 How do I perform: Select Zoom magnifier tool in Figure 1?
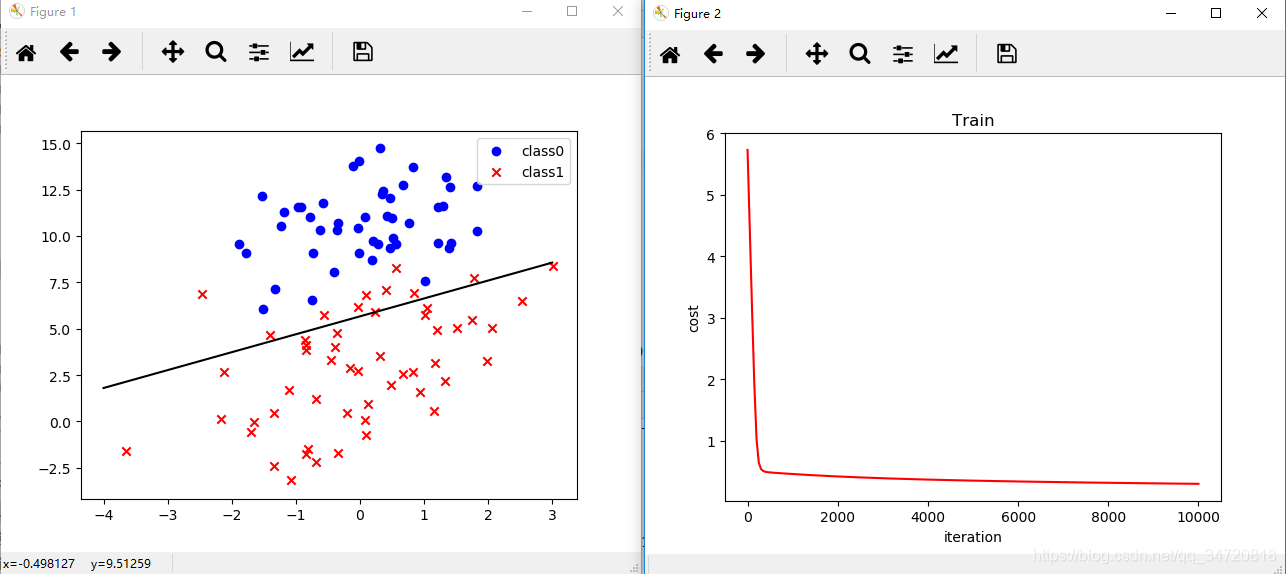(216, 52)
